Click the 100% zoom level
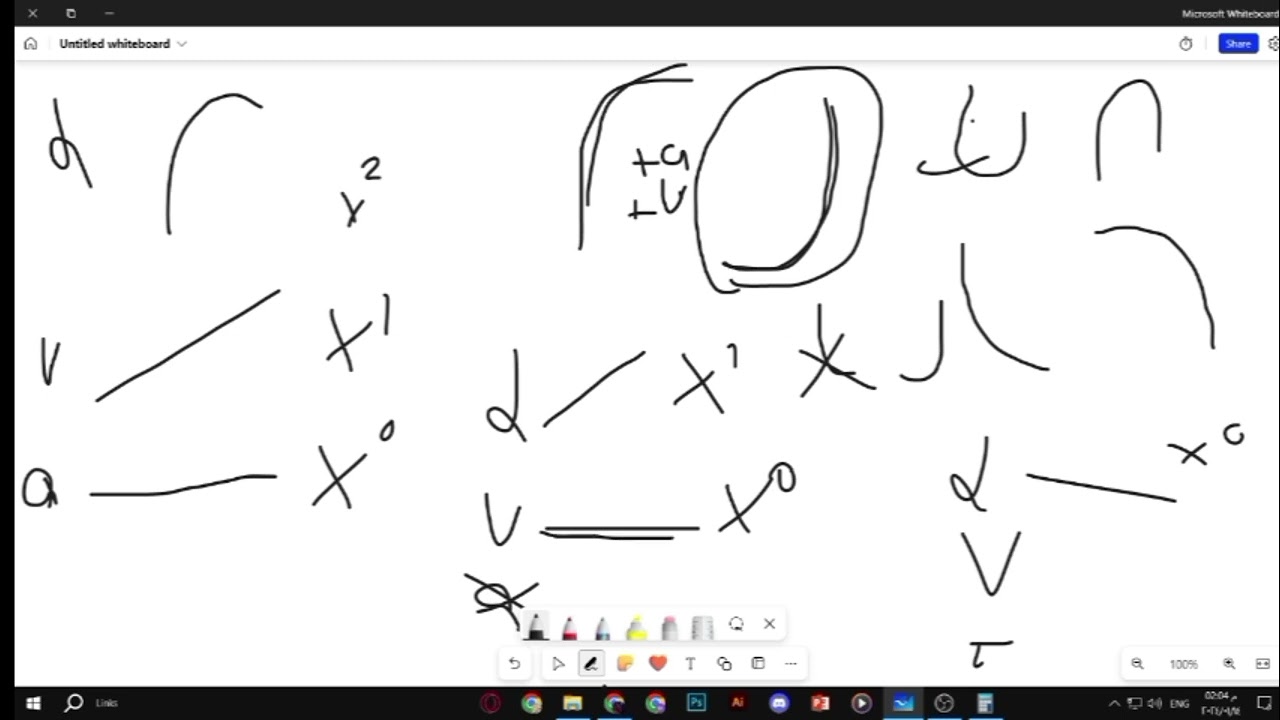Viewport: 1280px width, 720px height. (x=1183, y=664)
